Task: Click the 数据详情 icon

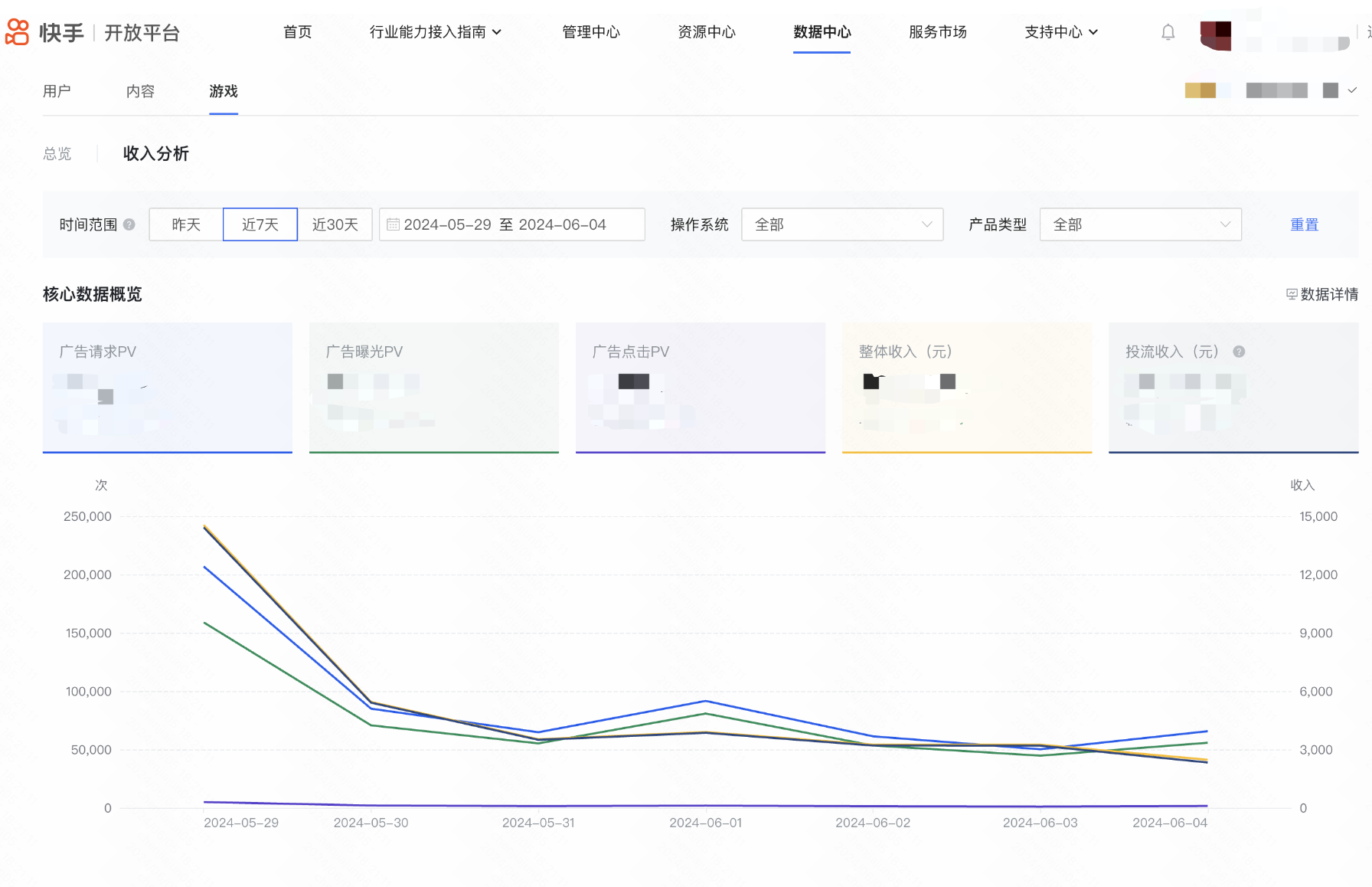Action: click(x=1292, y=294)
